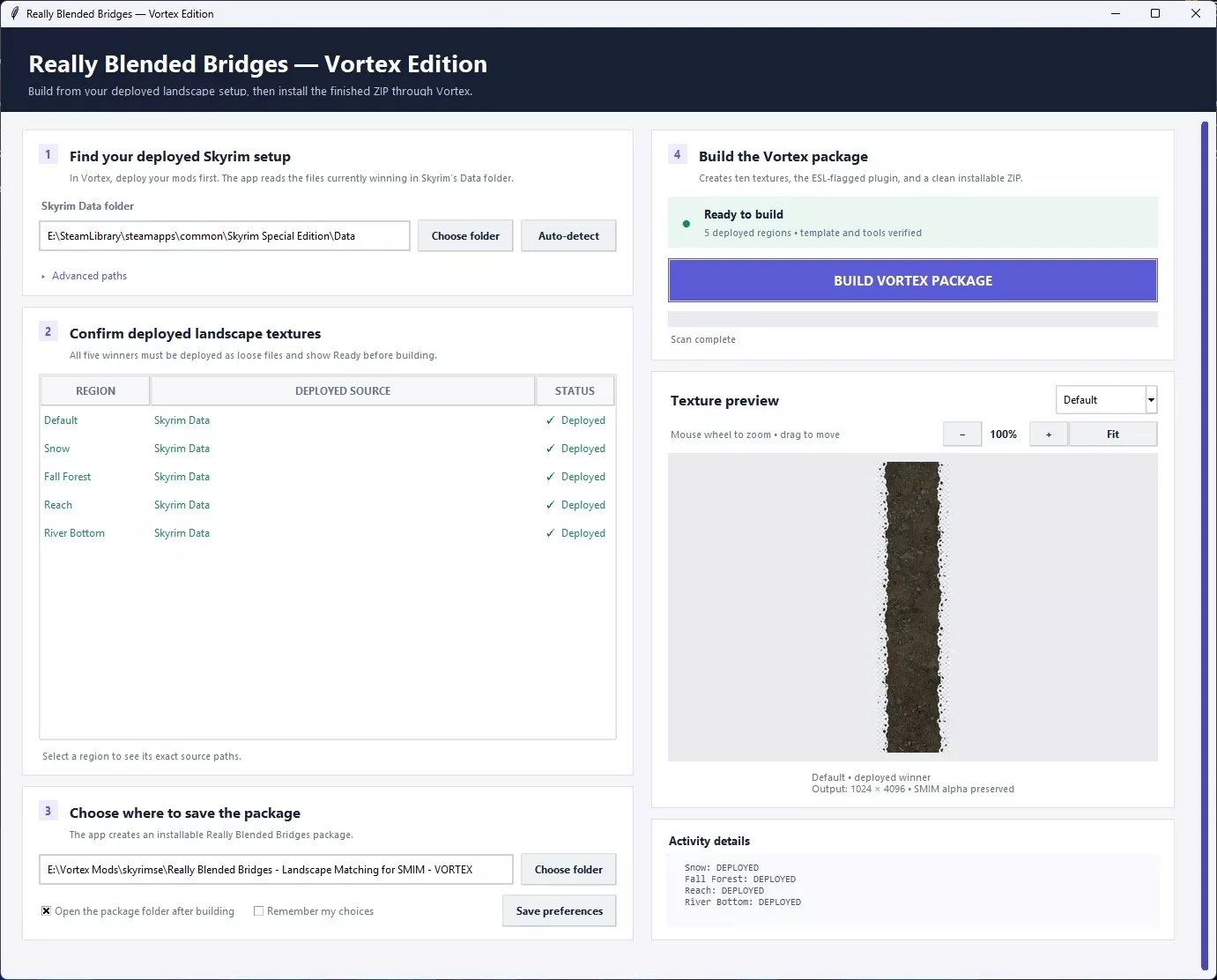Viewport: 1217px width, 980px height.
Task: Select the River Bottom region row
Action: coord(327,533)
